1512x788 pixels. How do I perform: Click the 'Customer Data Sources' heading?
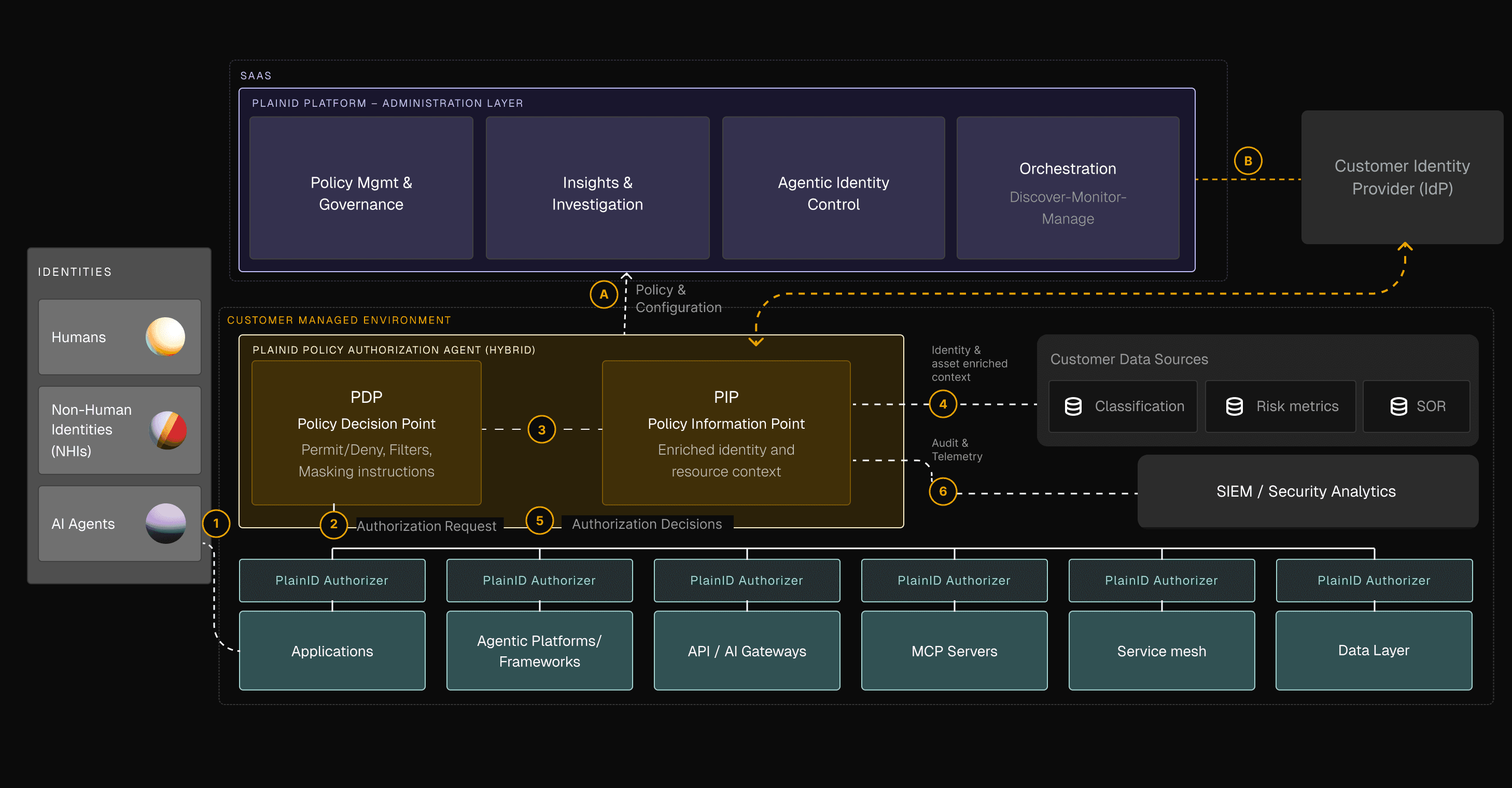(1129, 359)
